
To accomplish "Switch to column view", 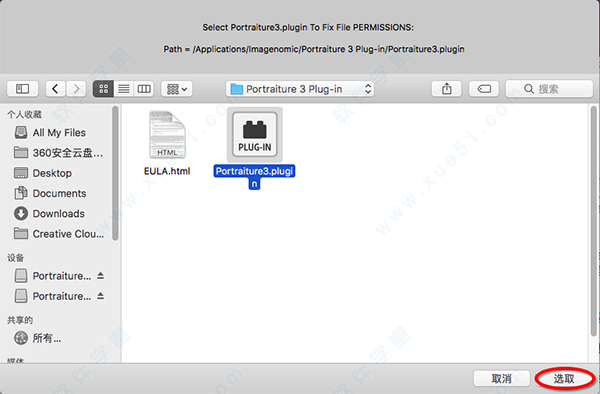I will pyautogui.click(x=144, y=89).
